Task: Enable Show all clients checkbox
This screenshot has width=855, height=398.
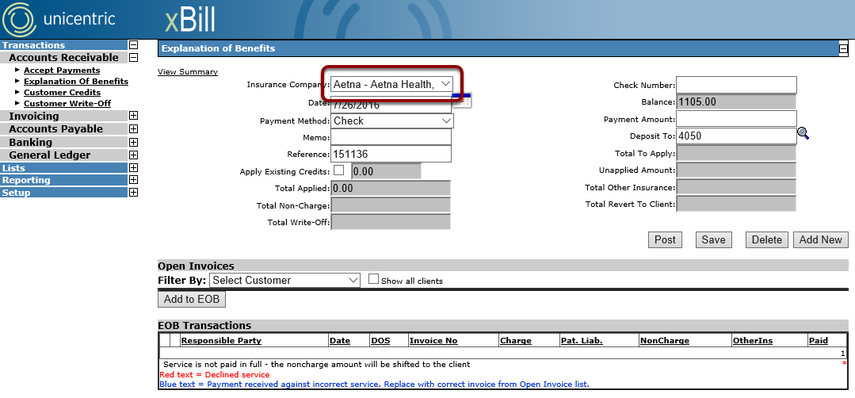Action: click(x=373, y=279)
